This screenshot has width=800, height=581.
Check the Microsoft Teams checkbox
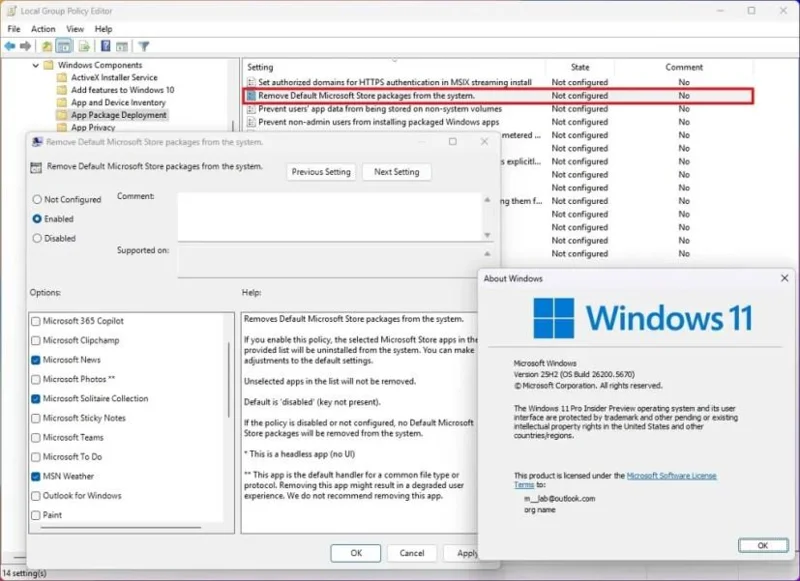pos(36,438)
